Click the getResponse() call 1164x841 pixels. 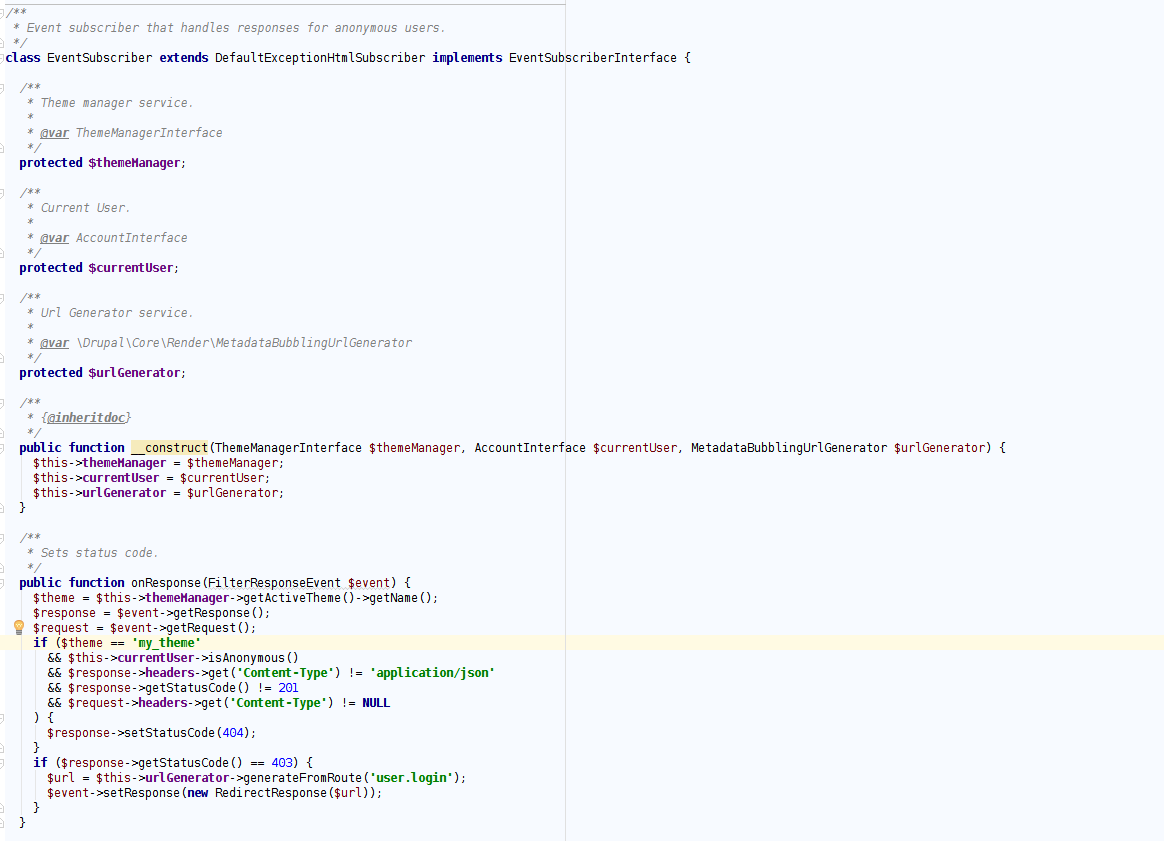coord(218,613)
